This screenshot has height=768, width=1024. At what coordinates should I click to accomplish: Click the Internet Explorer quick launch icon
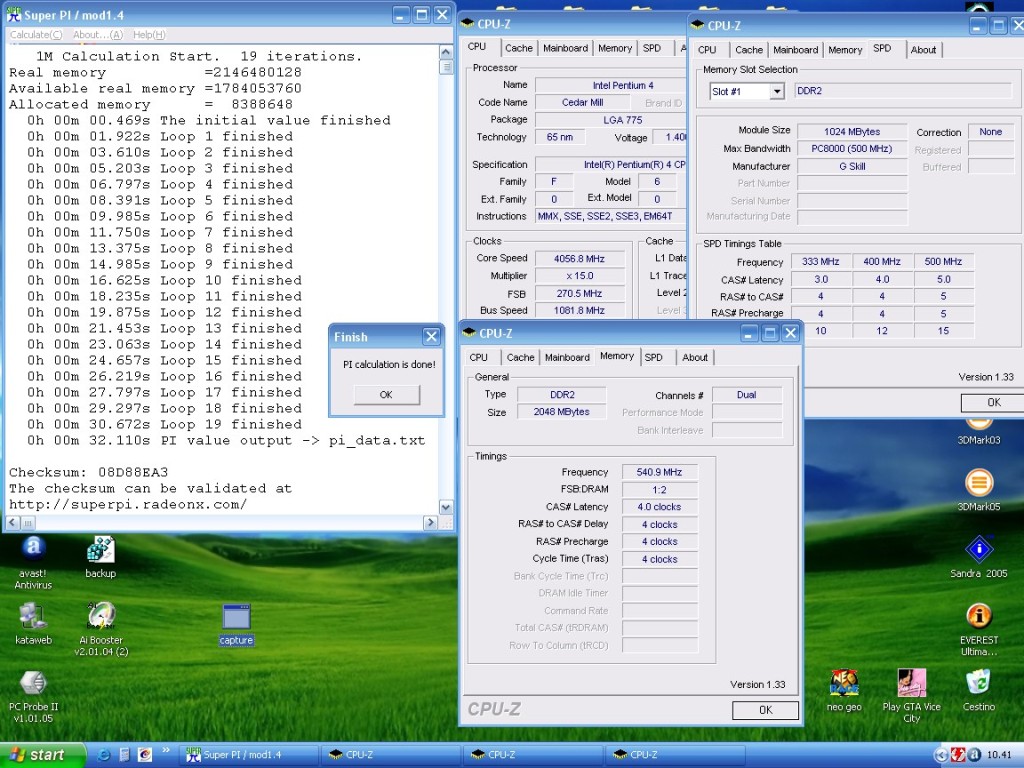click(103, 755)
